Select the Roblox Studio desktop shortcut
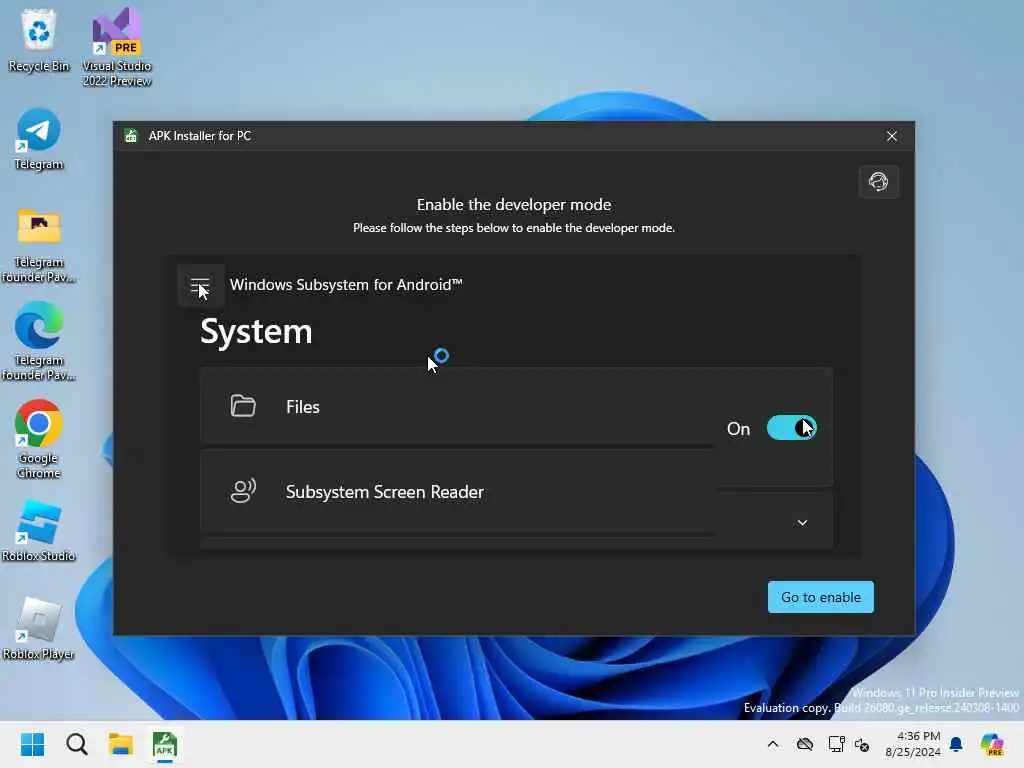The width and height of the screenshot is (1024, 768). tap(39, 530)
